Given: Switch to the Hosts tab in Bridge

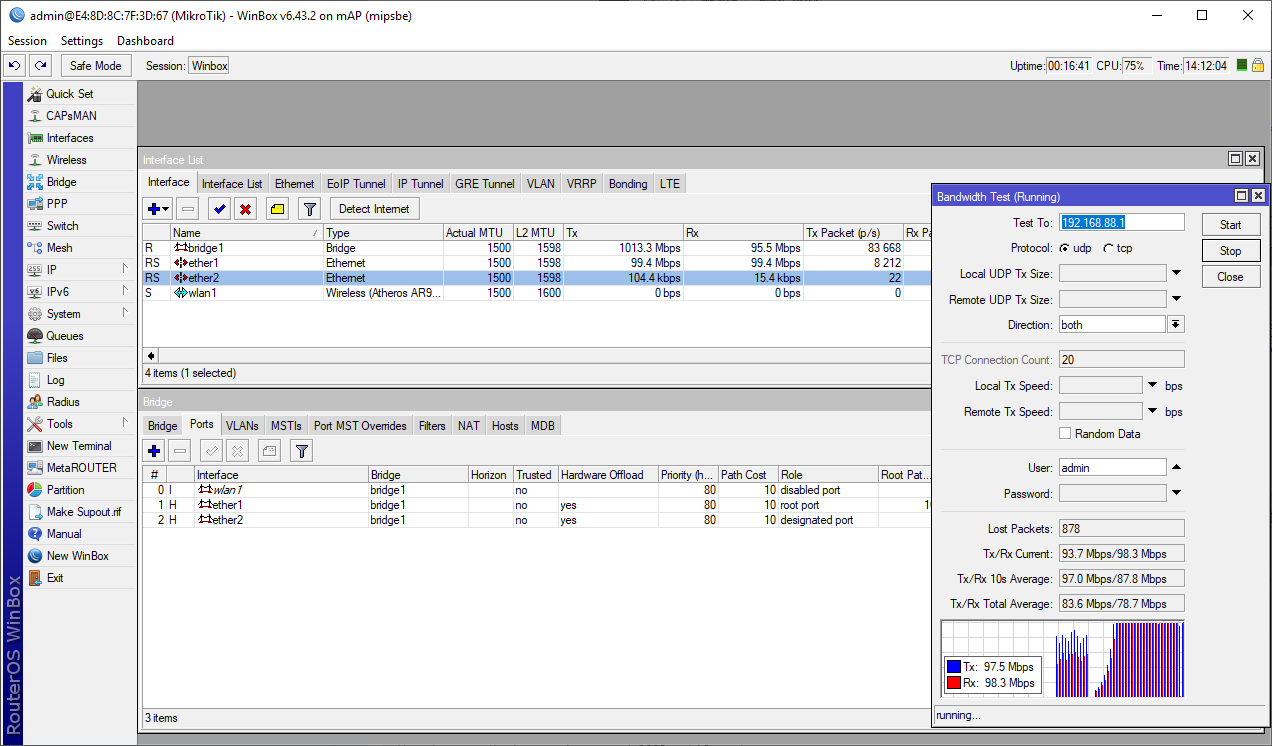Looking at the screenshot, I should click(505, 426).
